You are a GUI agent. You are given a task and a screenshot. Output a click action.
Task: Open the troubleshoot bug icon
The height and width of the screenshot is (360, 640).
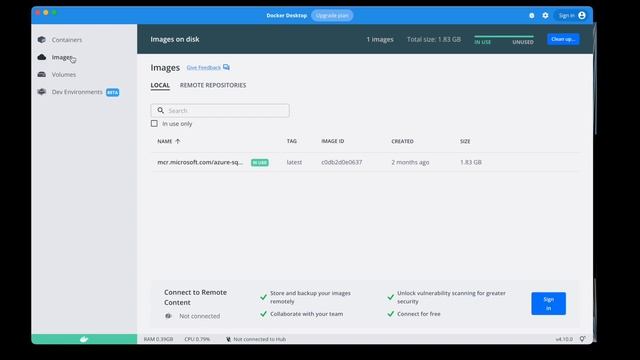click(x=531, y=16)
